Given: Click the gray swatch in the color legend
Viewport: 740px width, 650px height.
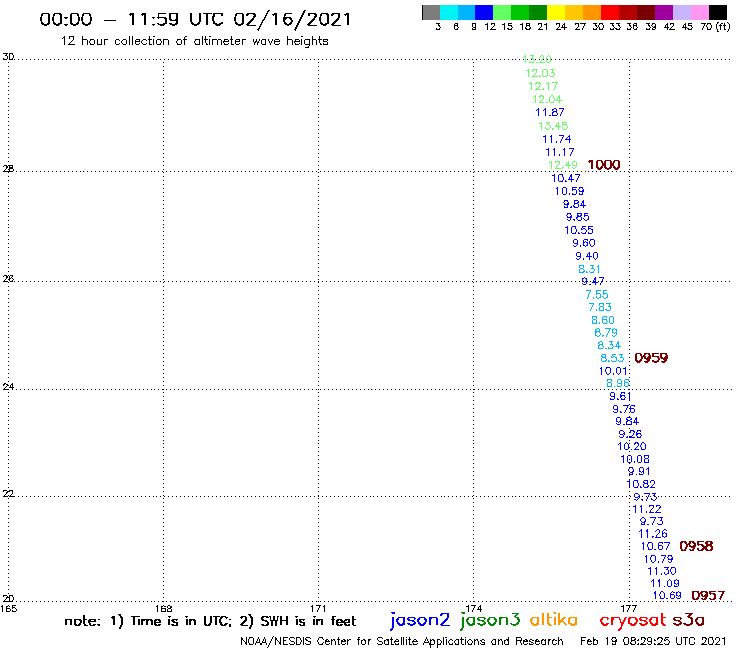Looking at the screenshot, I should (431, 12).
